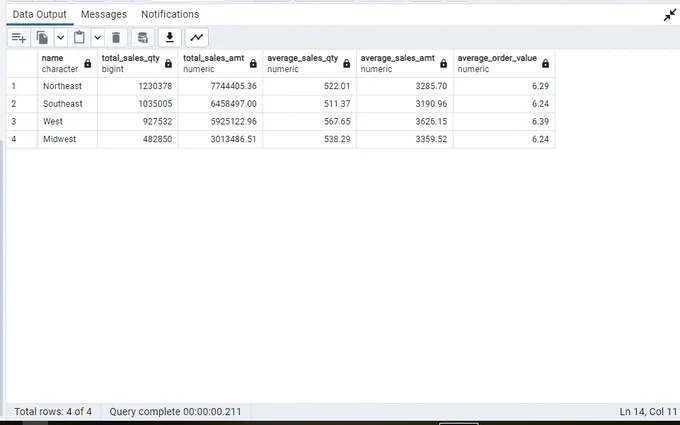The width and height of the screenshot is (680, 425).
Task: Click the Ln 14, Col 11 cursor indicator
Action: coord(648,412)
